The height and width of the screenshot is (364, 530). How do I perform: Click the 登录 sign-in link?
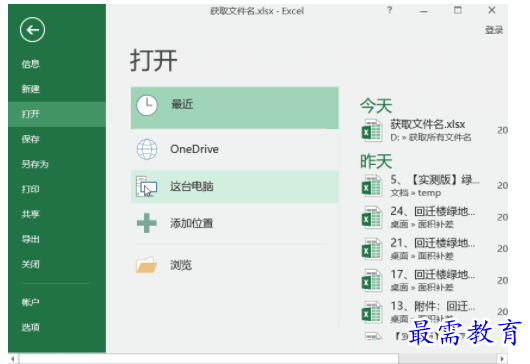[494, 30]
